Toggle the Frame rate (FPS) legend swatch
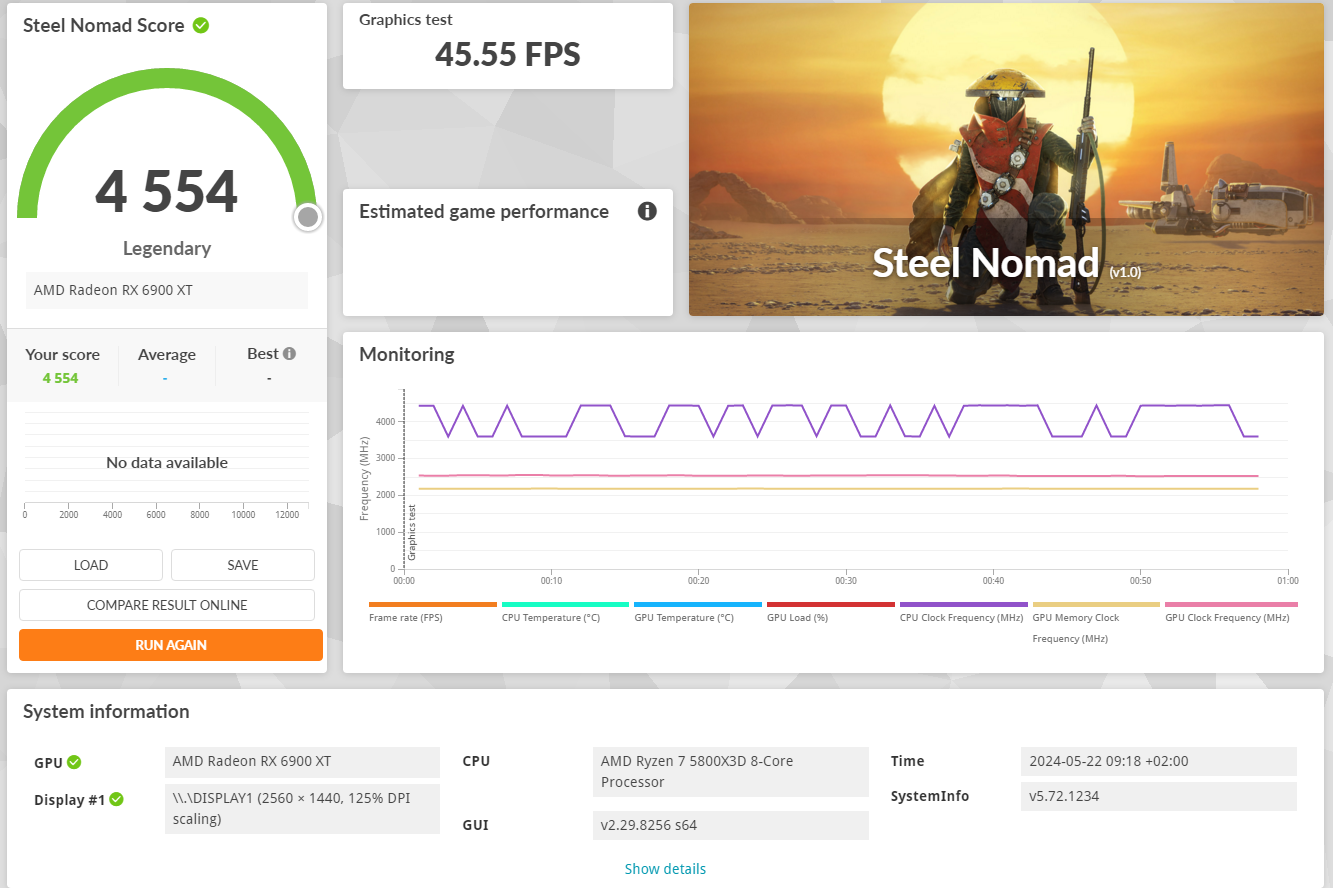This screenshot has width=1333, height=888. tap(433, 604)
